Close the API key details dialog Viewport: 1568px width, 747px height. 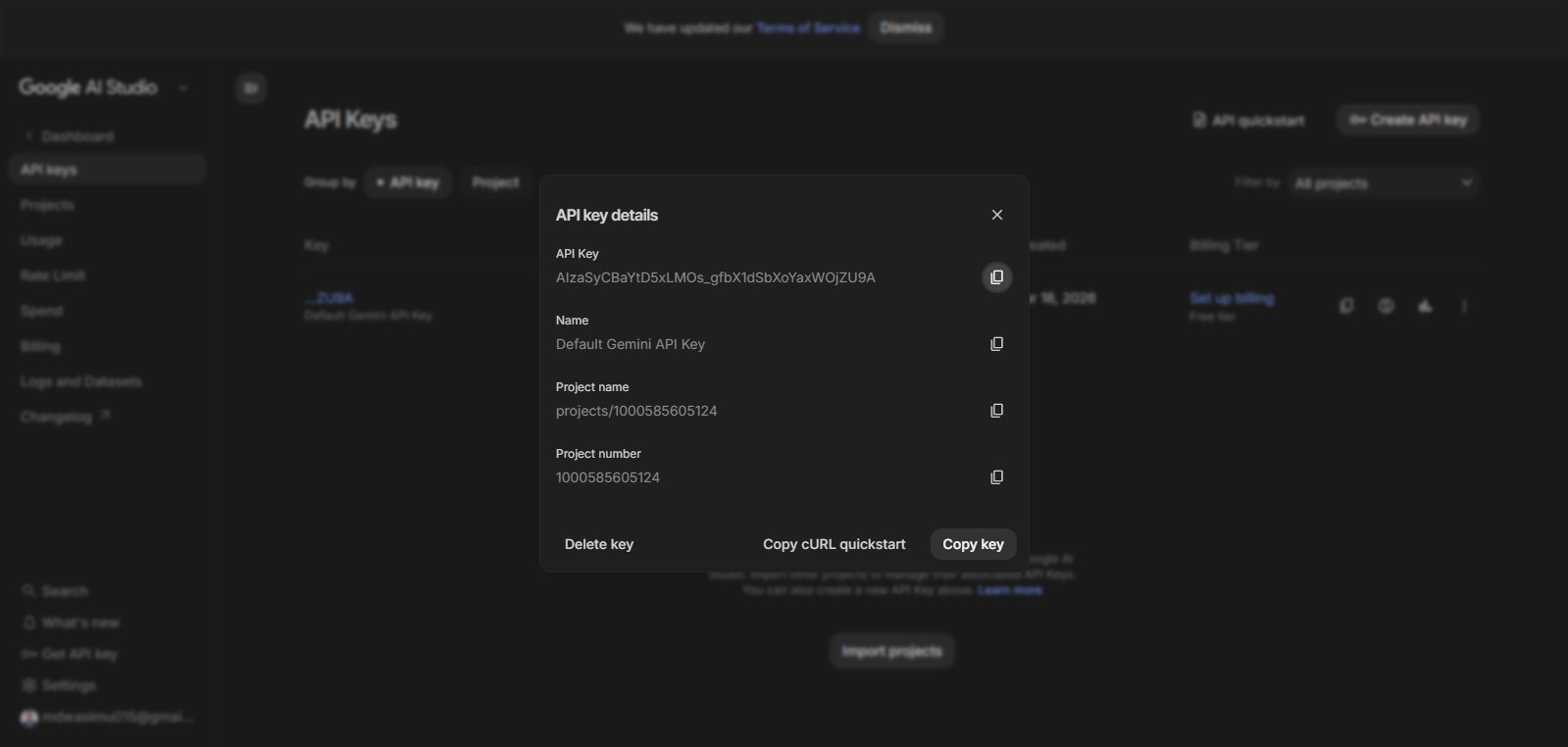pos(996,215)
